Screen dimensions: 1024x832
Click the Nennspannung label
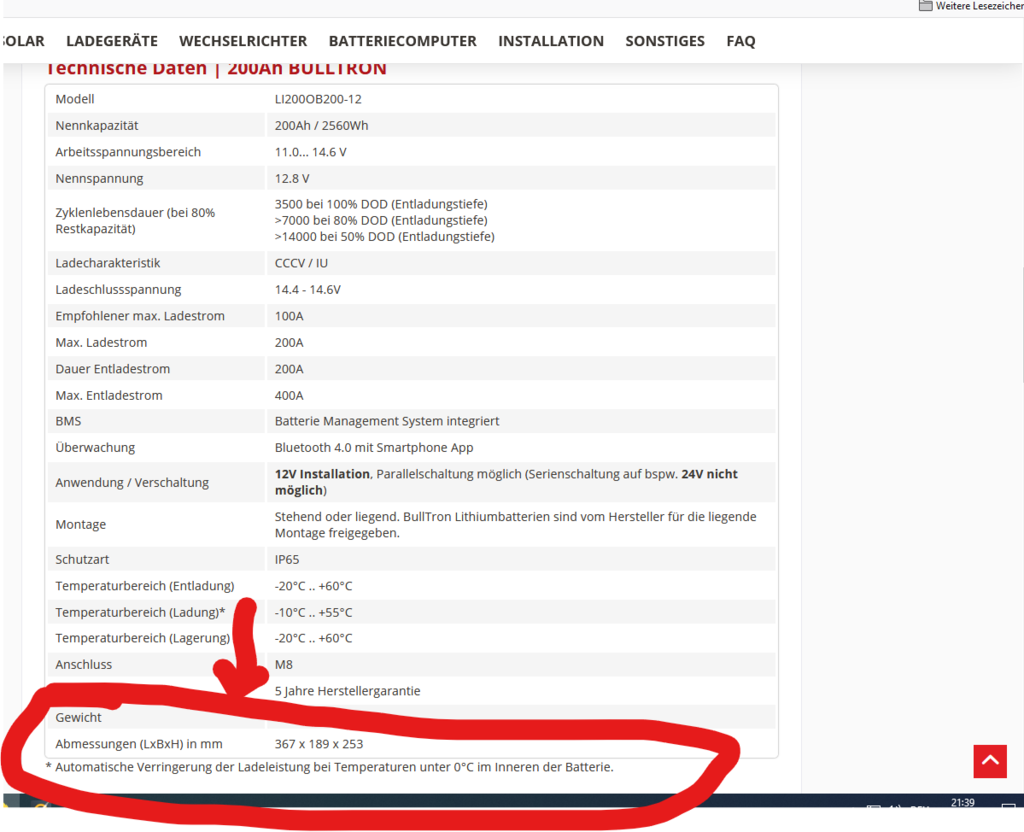coord(99,178)
